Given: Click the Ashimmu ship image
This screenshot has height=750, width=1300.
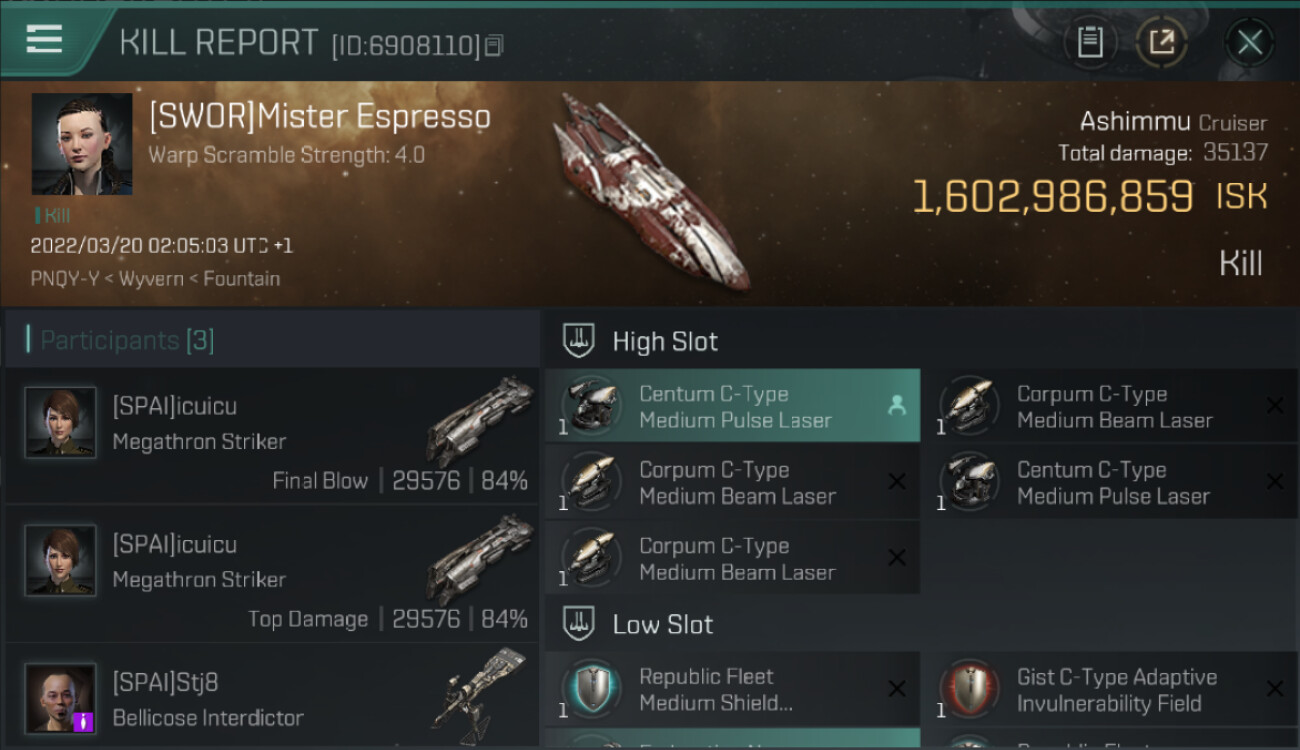Looking at the screenshot, I should point(650,190).
